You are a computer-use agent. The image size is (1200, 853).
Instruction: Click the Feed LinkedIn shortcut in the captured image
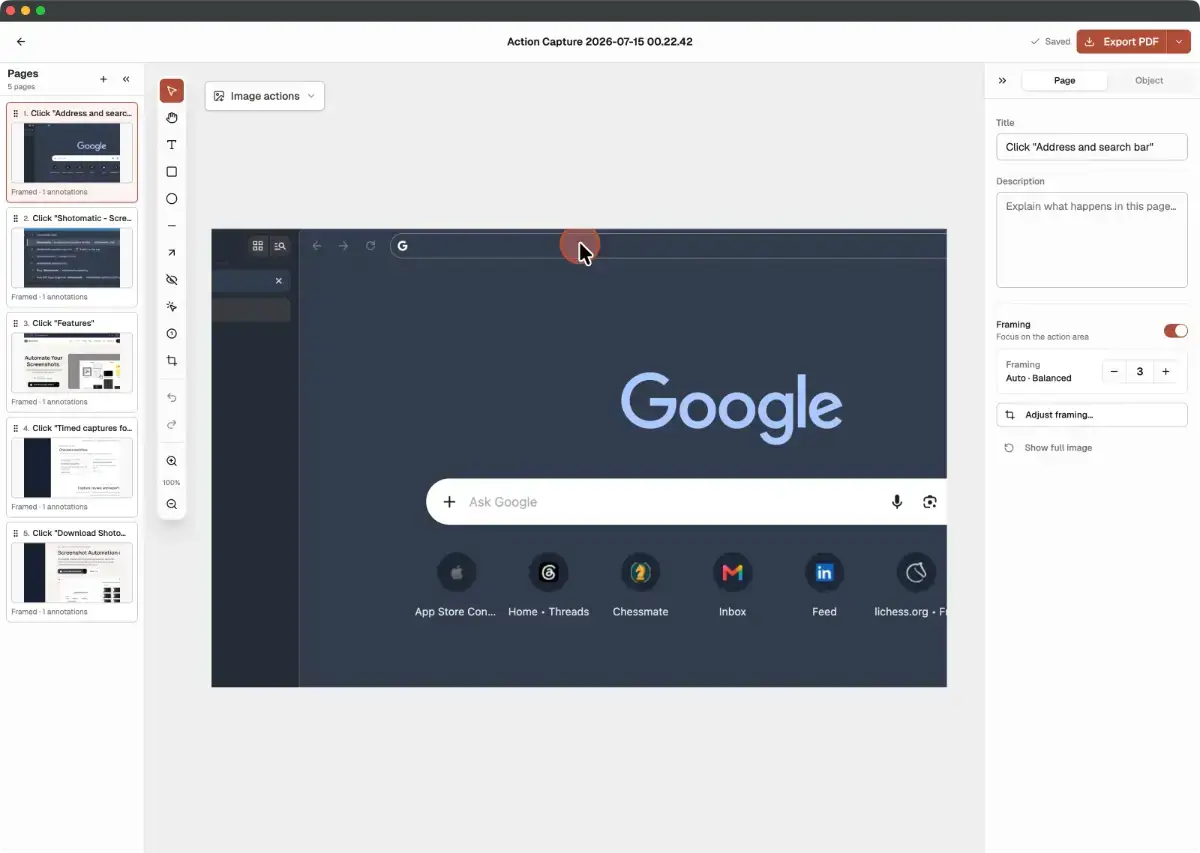pos(824,586)
